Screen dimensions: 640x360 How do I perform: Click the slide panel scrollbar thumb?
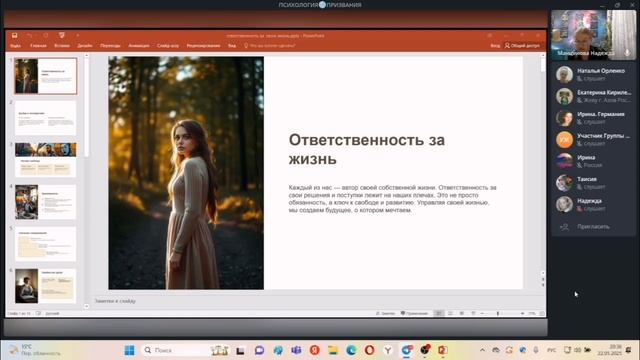click(87, 108)
